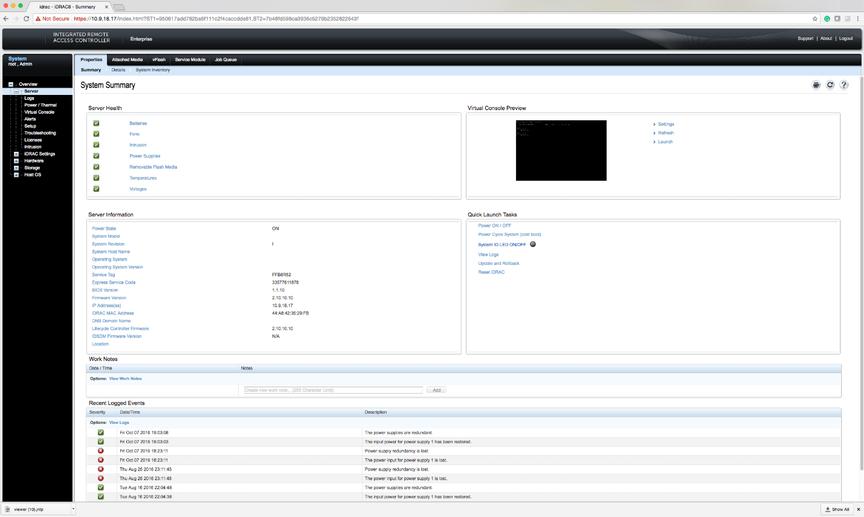Open the help question mark icon

[844, 85]
